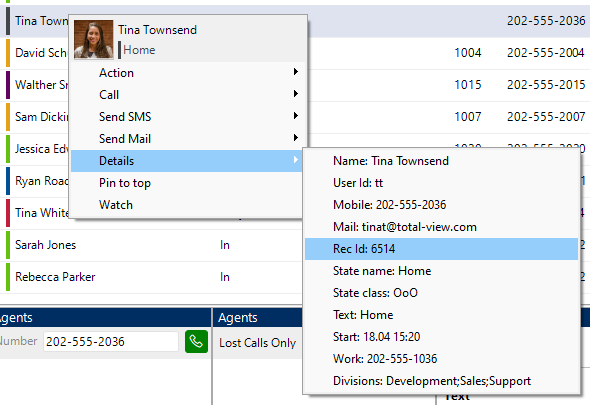Click the Mail: tinat@total-view.com entry
This screenshot has height=405, width=590.
[441, 227]
